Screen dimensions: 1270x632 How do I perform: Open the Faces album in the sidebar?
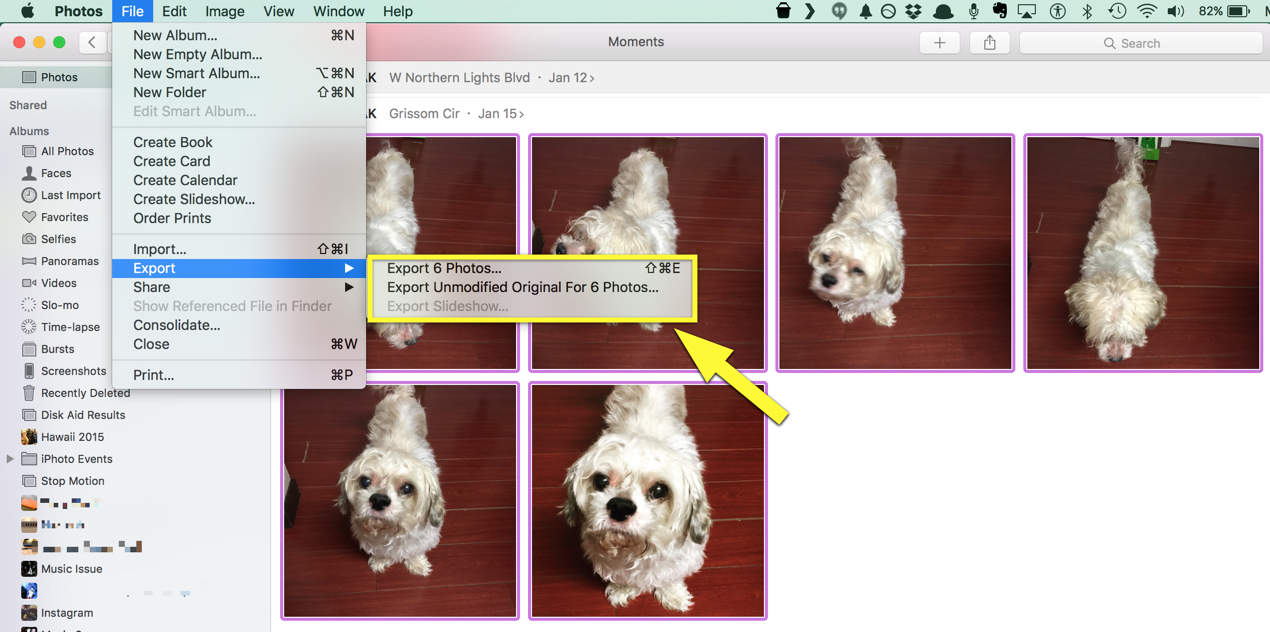pos(56,173)
